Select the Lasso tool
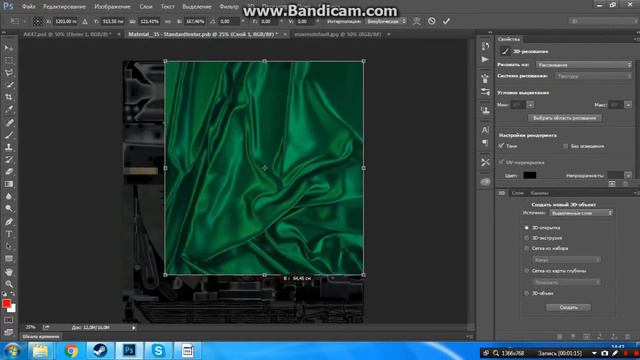This screenshot has width=640, height=360. [x=9, y=73]
